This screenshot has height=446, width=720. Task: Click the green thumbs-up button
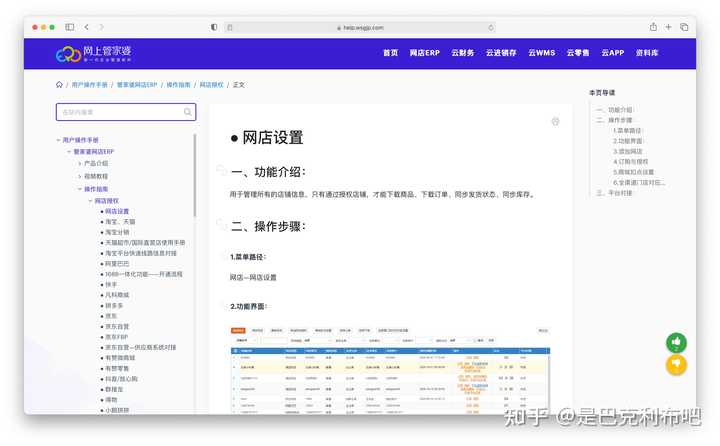[676, 342]
